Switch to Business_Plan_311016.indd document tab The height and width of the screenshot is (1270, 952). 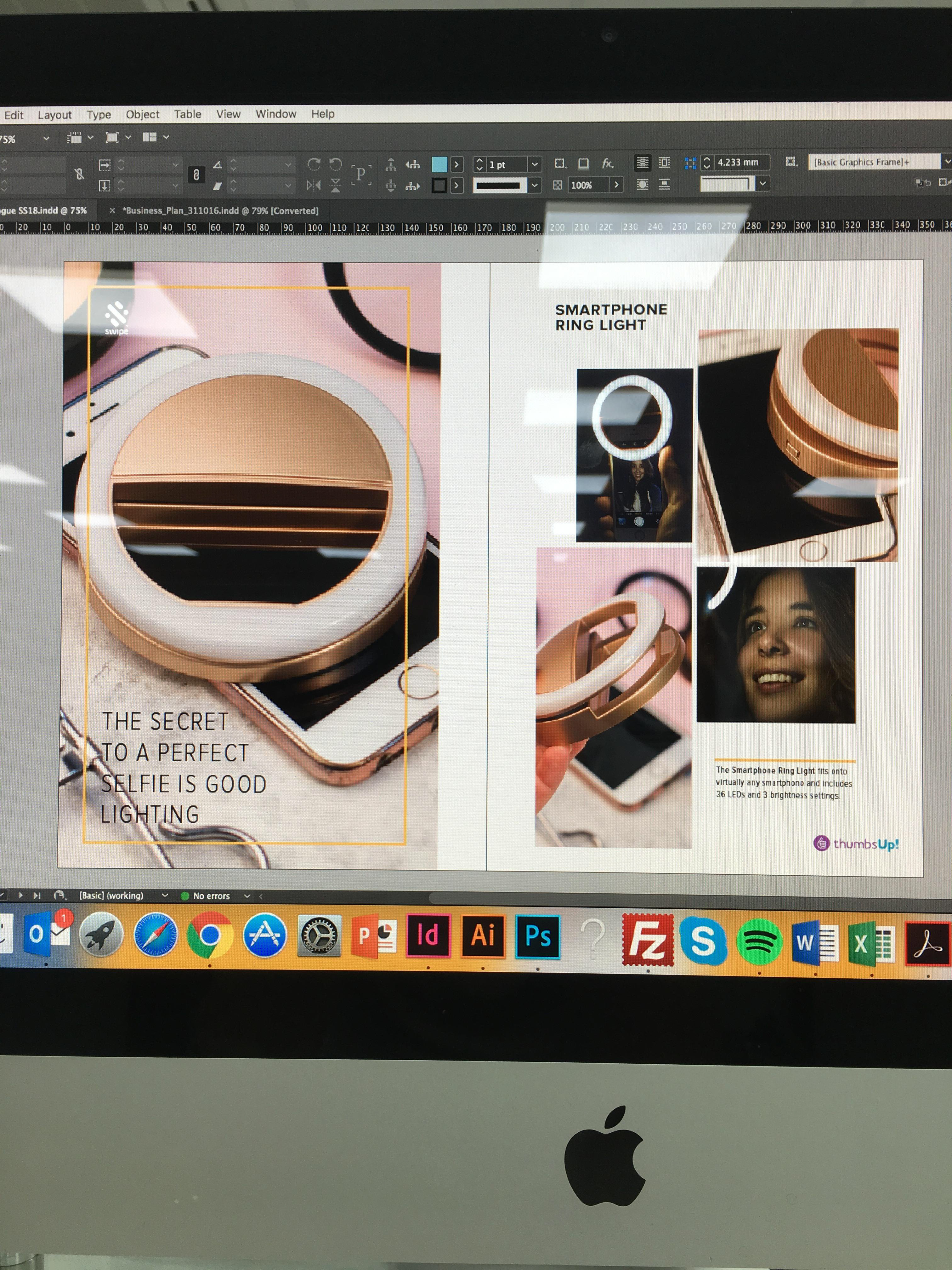(x=220, y=211)
